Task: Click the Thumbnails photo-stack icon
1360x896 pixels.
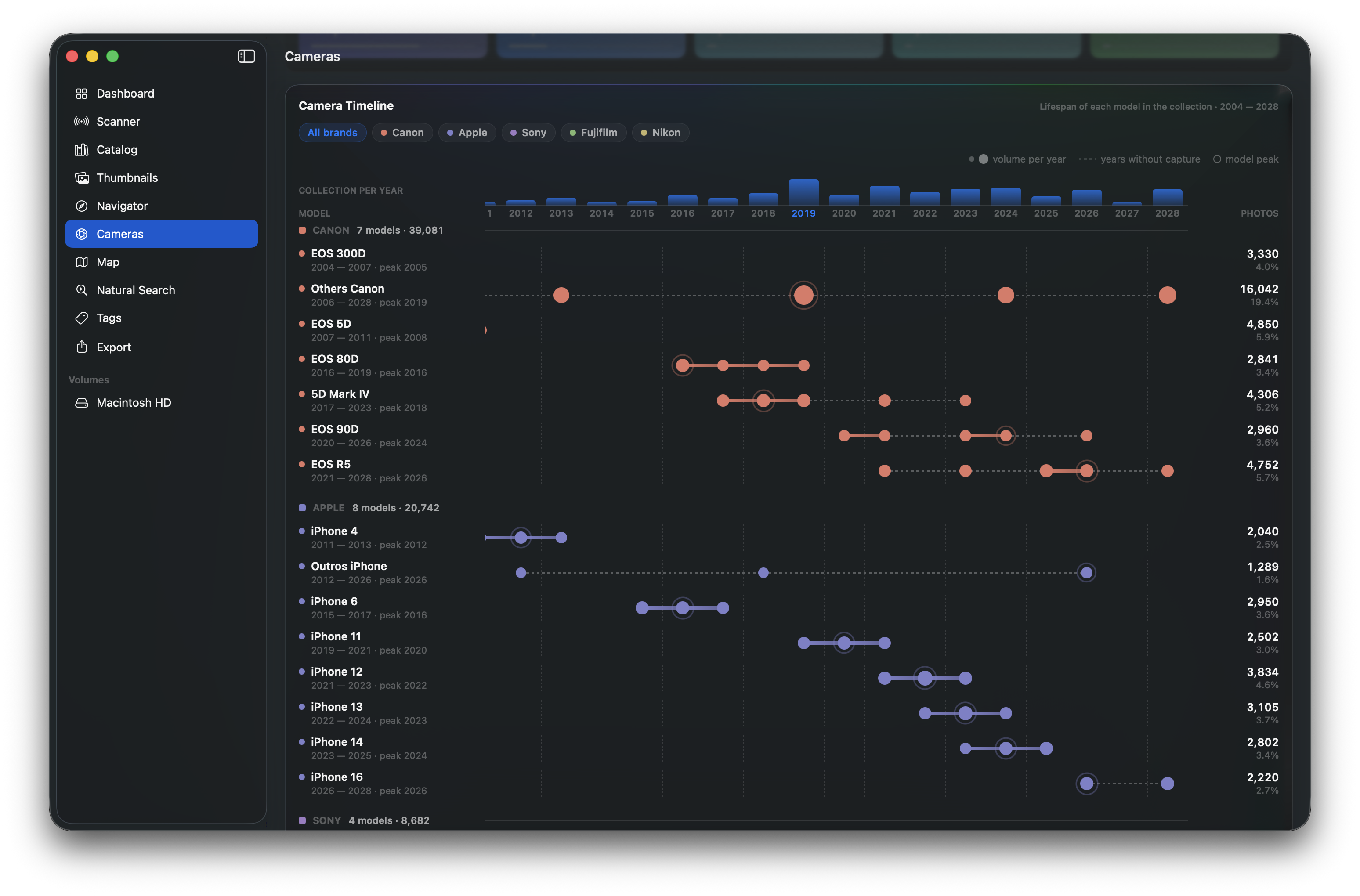Action: pyautogui.click(x=82, y=178)
